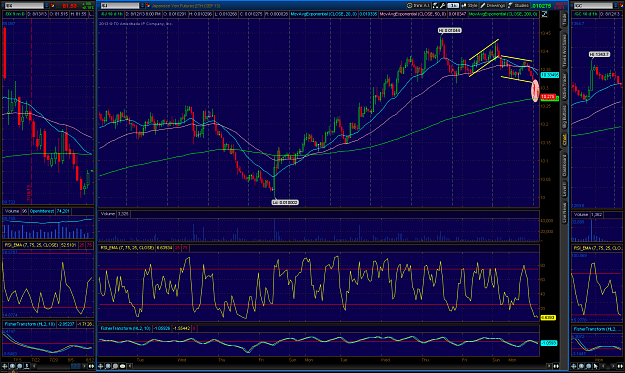Click the zoom-in magnifier below main chart

tap(108, 366)
